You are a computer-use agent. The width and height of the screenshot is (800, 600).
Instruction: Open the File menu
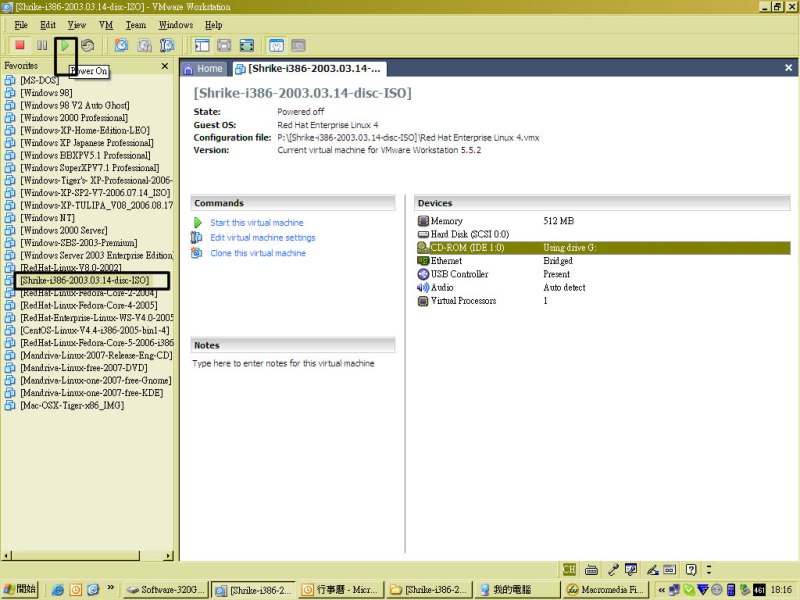coord(21,25)
